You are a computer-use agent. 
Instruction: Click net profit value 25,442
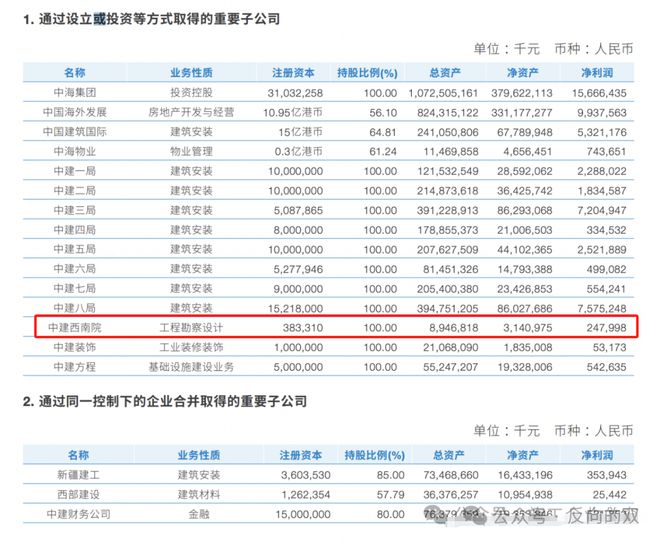pos(609,495)
